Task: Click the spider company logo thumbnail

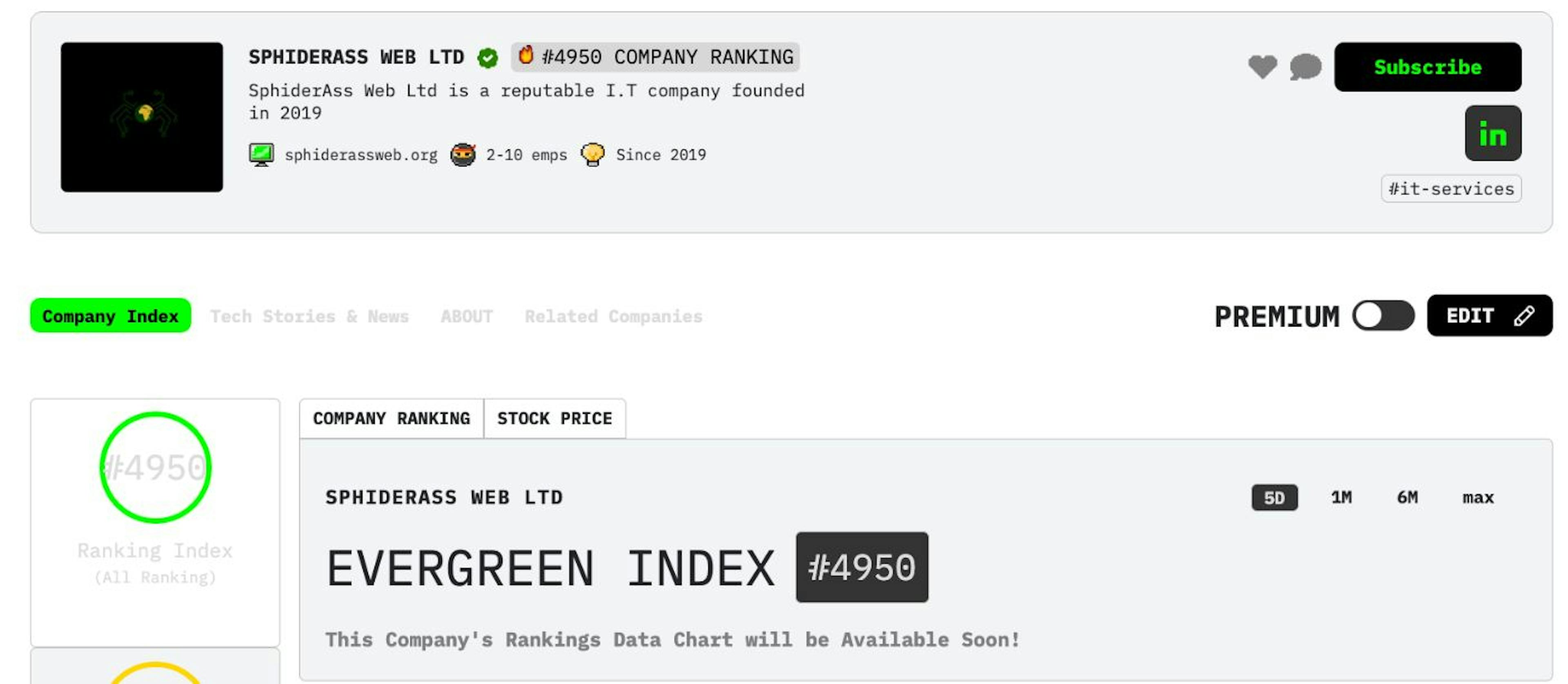Action: coord(142,117)
